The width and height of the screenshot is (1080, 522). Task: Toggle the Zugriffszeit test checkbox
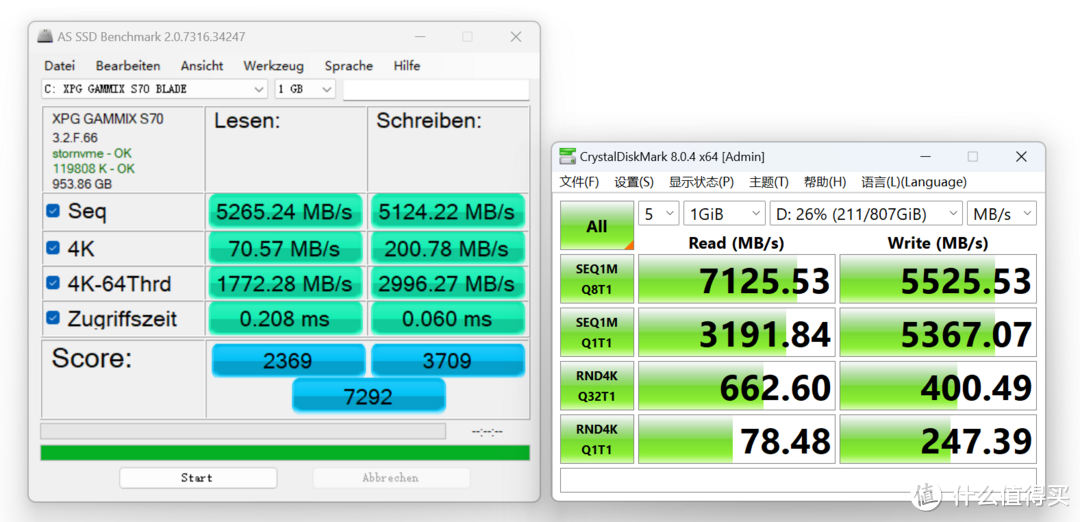pyautogui.click(x=53, y=317)
